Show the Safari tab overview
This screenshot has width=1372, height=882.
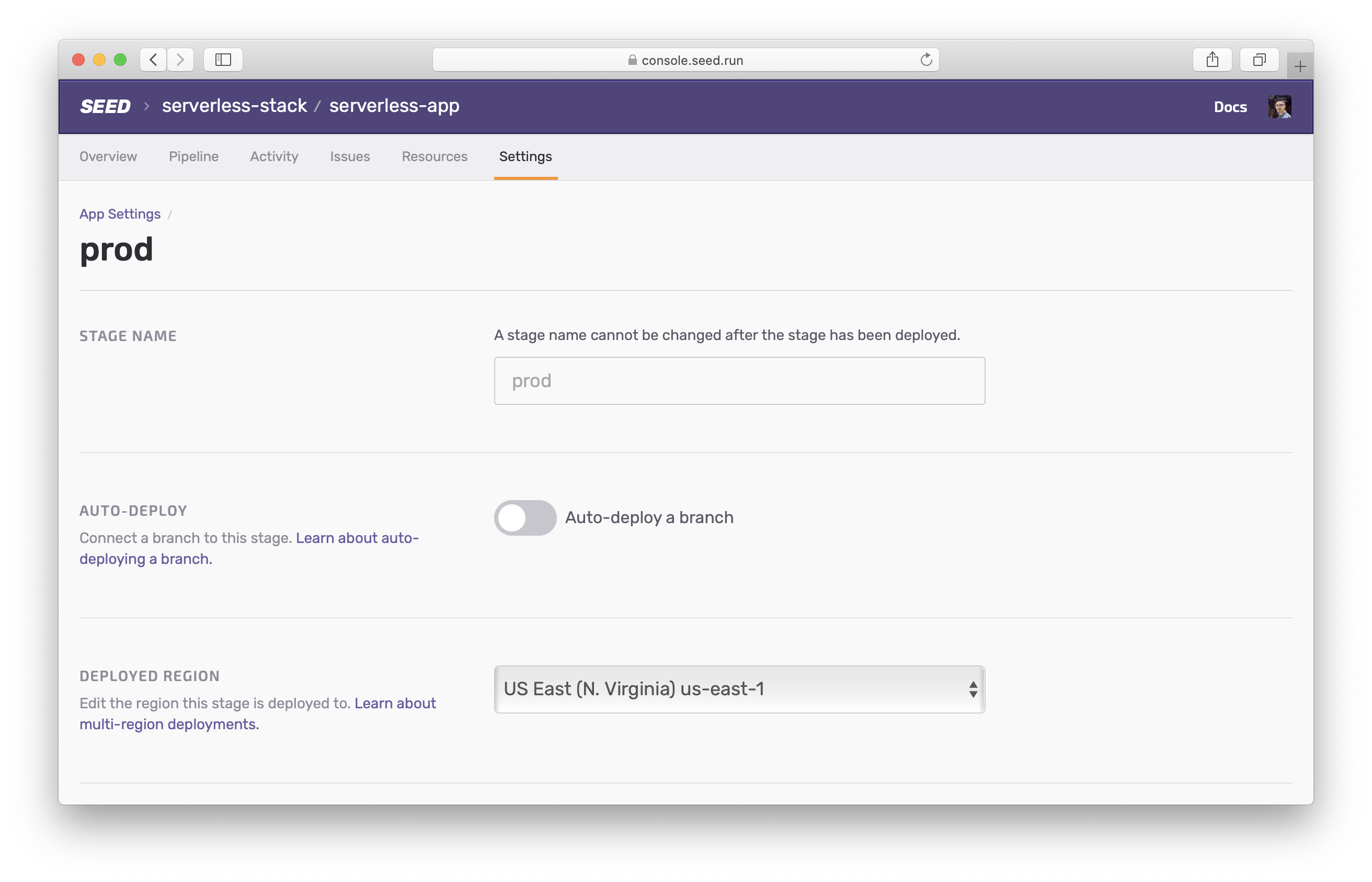point(1259,60)
